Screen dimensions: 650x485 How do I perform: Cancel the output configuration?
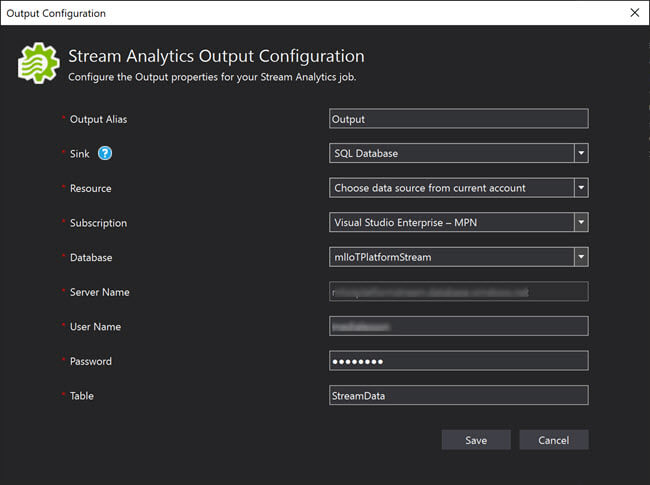coord(554,440)
